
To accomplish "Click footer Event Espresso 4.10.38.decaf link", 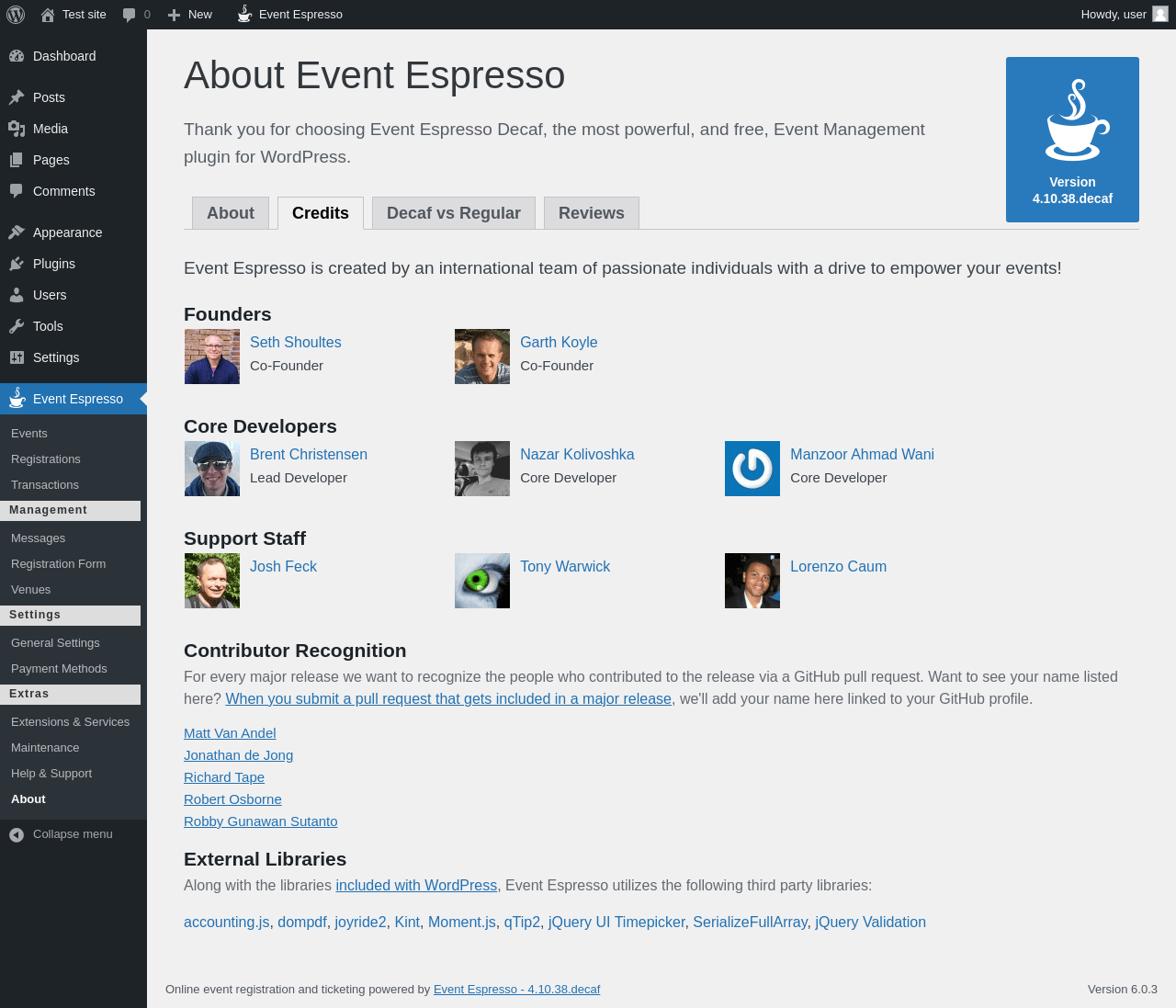I will pos(516,990).
